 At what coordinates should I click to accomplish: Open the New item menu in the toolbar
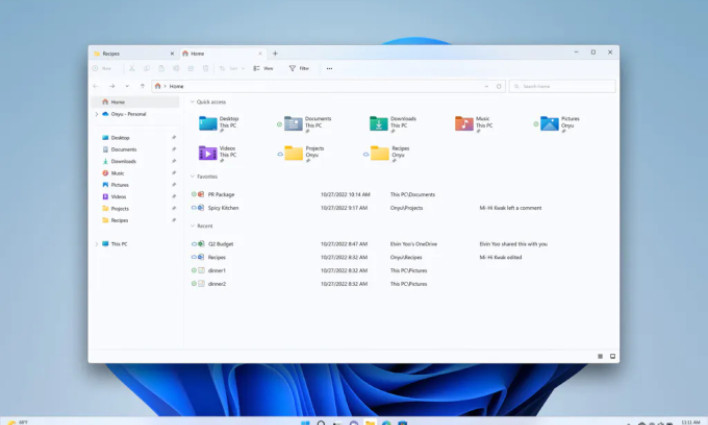pos(102,68)
